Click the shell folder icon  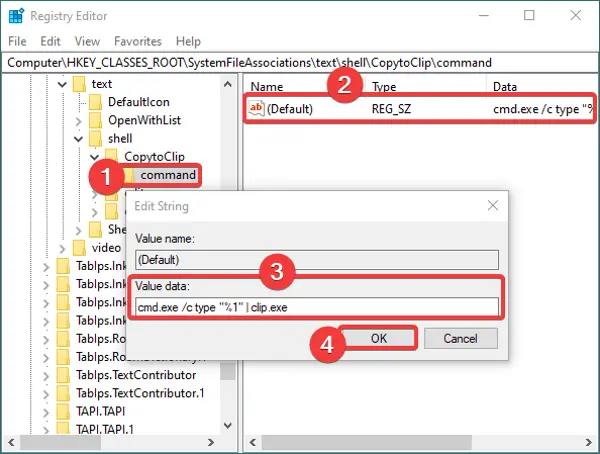point(96,139)
